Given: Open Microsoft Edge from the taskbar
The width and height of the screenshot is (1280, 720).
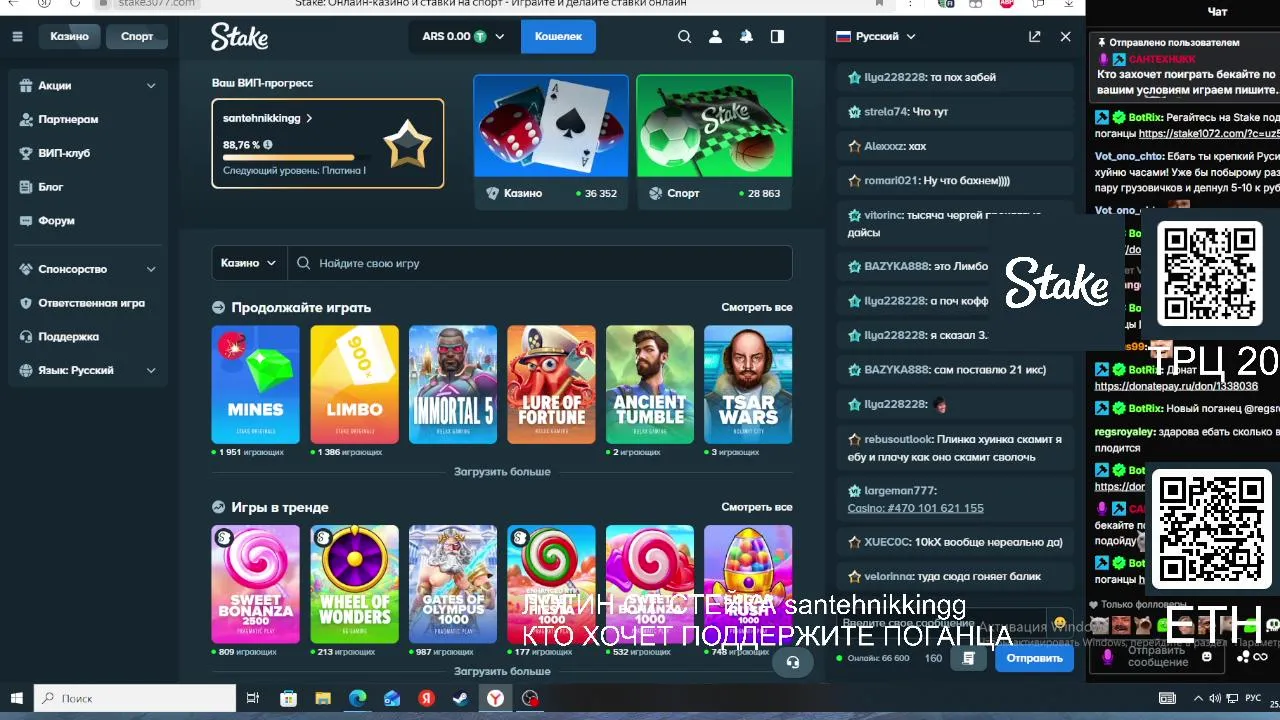Looking at the screenshot, I should (357, 698).
